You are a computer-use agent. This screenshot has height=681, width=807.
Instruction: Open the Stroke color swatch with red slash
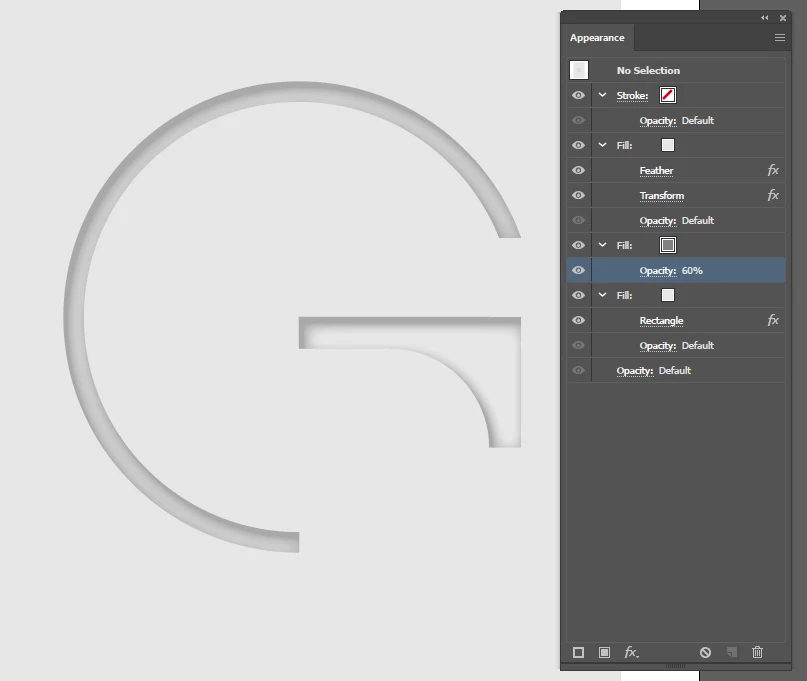pyautogui.click(x=668, y=95)
